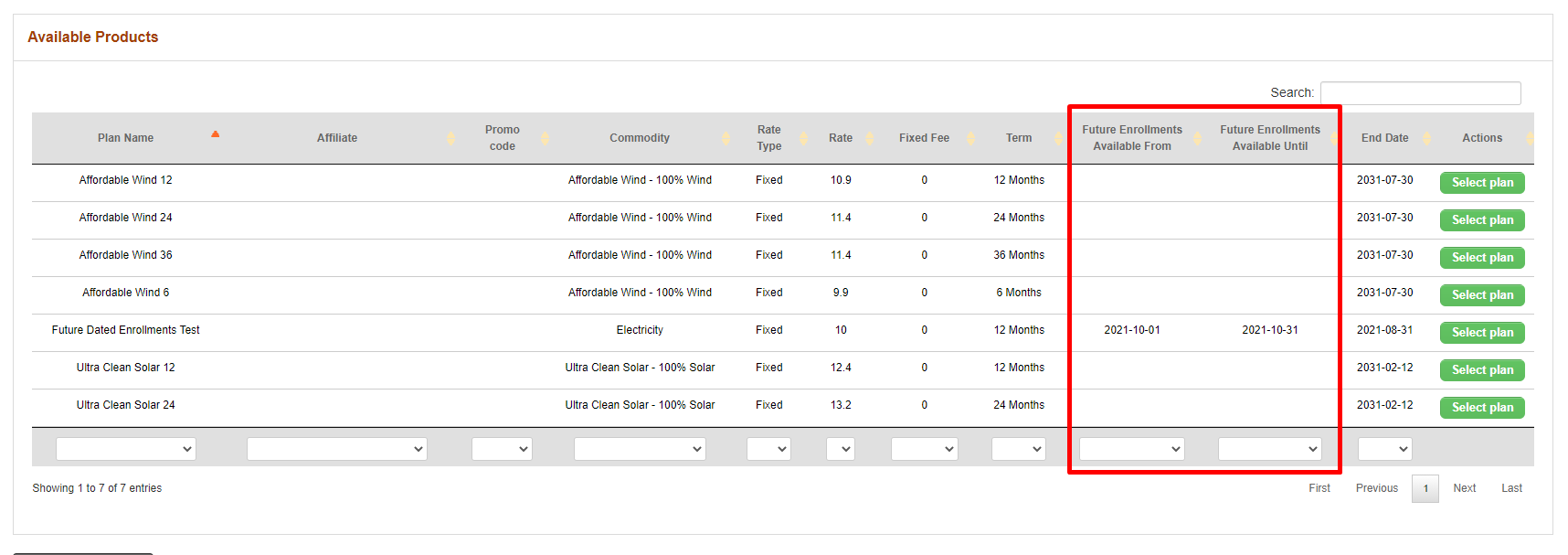Click Ultra Clean Solar 12 commodity cell
This screenshot has height=555, width=1568.
pos(640,368)
